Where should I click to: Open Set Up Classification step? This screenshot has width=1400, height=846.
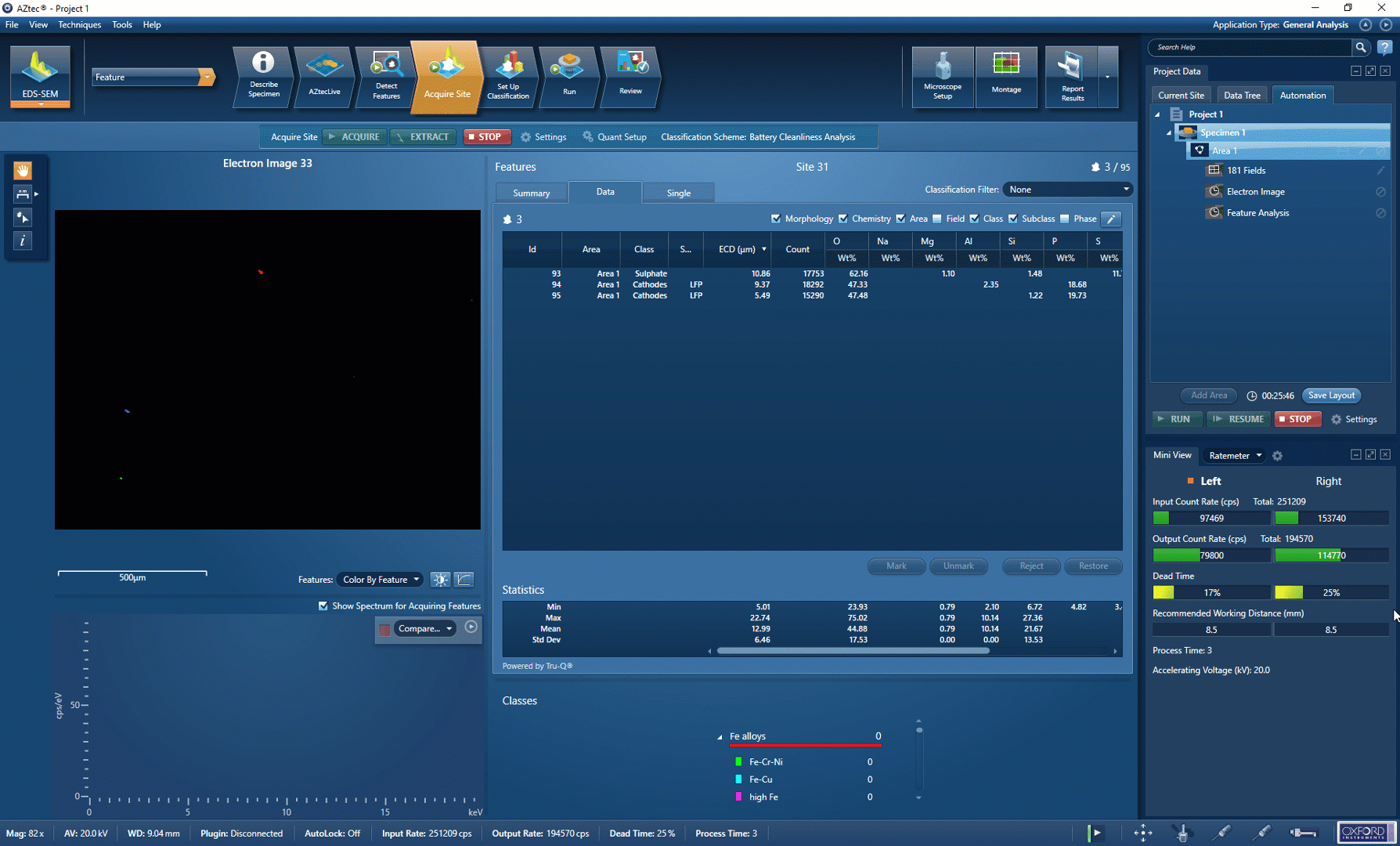click(x=508, y=75)
